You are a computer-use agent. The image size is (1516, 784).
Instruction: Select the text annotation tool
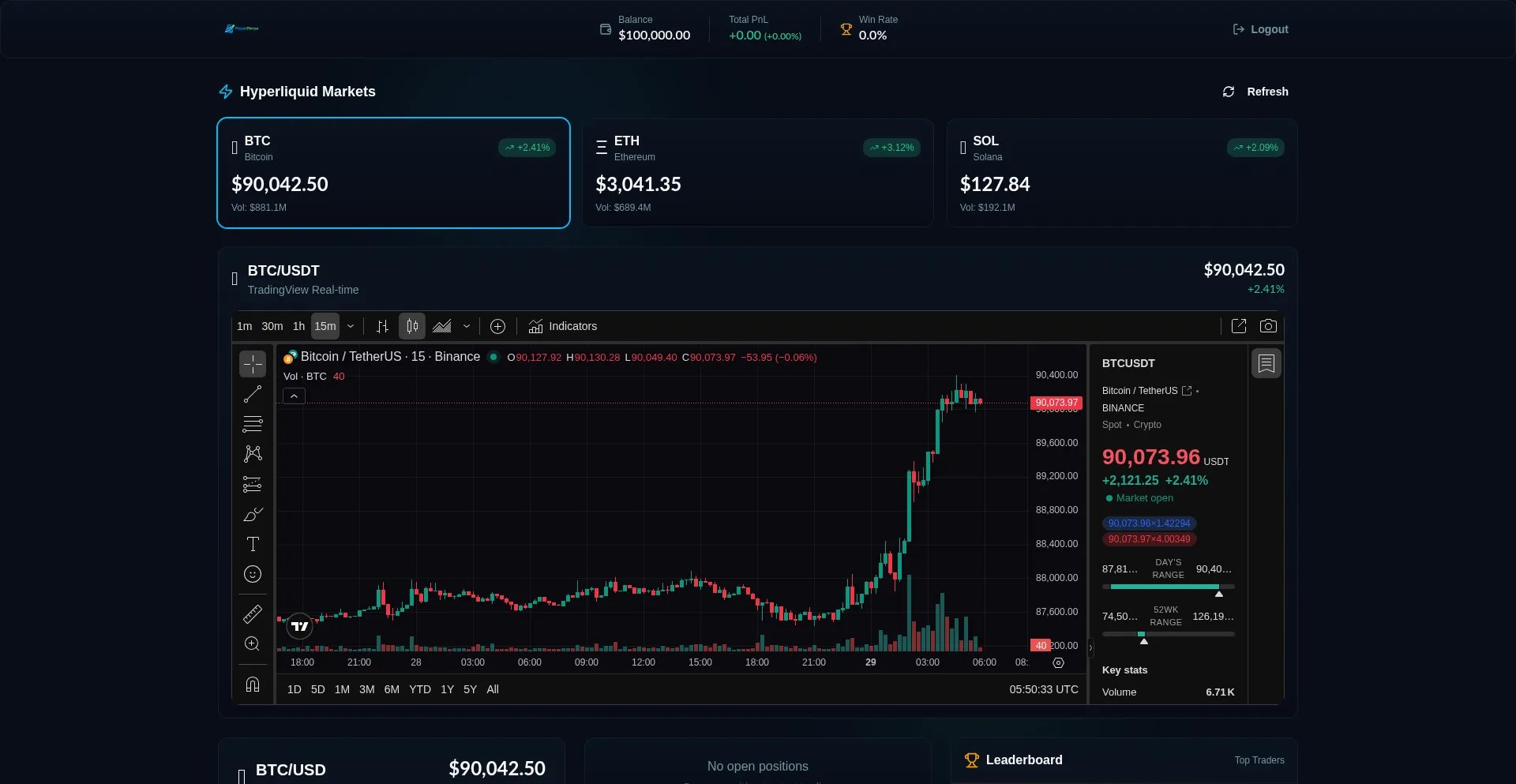[253, 544]
